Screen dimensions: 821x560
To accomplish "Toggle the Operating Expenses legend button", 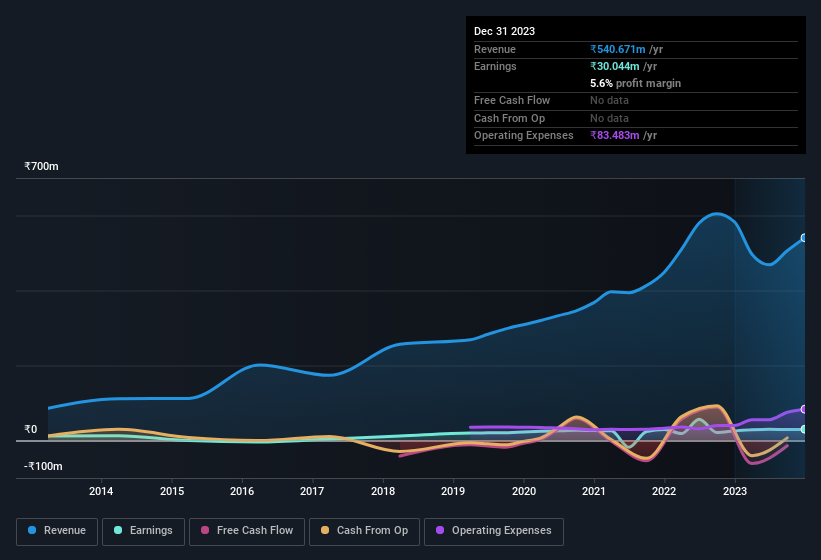I will click(494, 531).
